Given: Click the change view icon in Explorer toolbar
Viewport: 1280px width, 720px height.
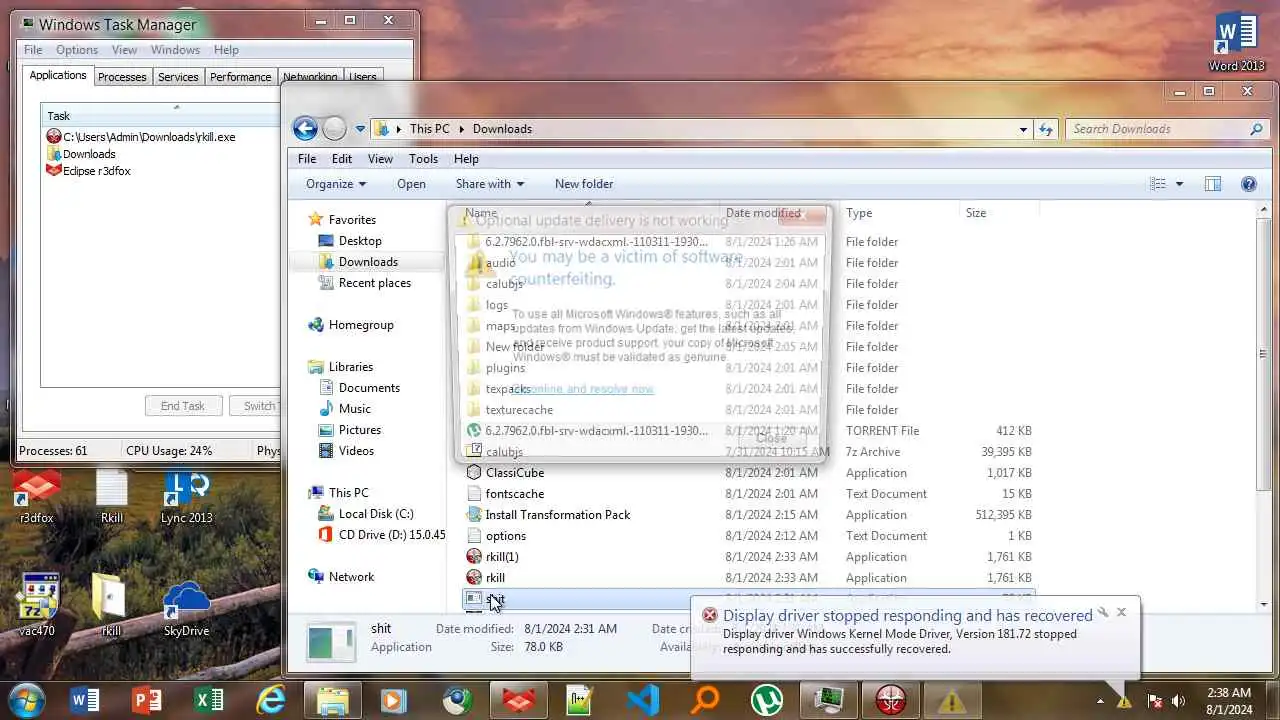Looking at the screenshot, I should pyautogui.click(x=1158, y=184).
